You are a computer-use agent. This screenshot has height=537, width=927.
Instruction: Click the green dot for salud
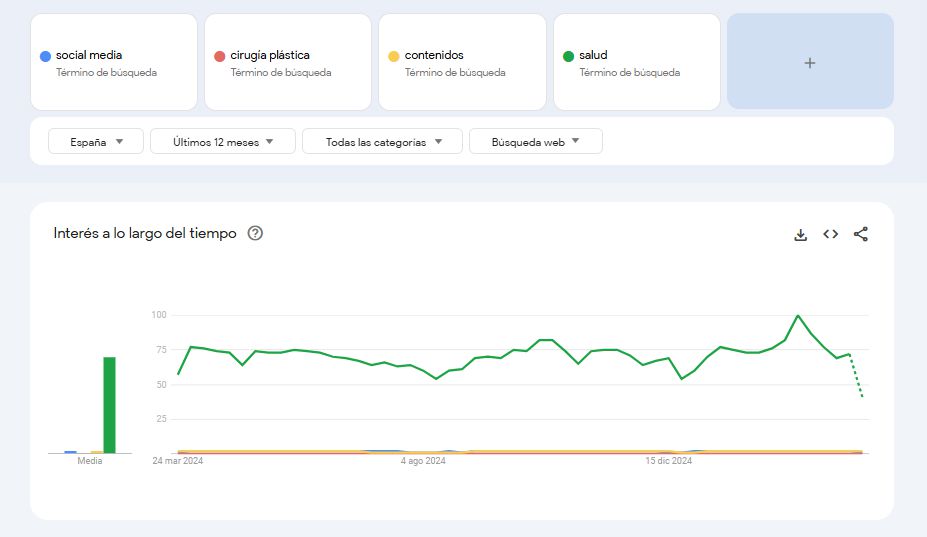point(568,56)
